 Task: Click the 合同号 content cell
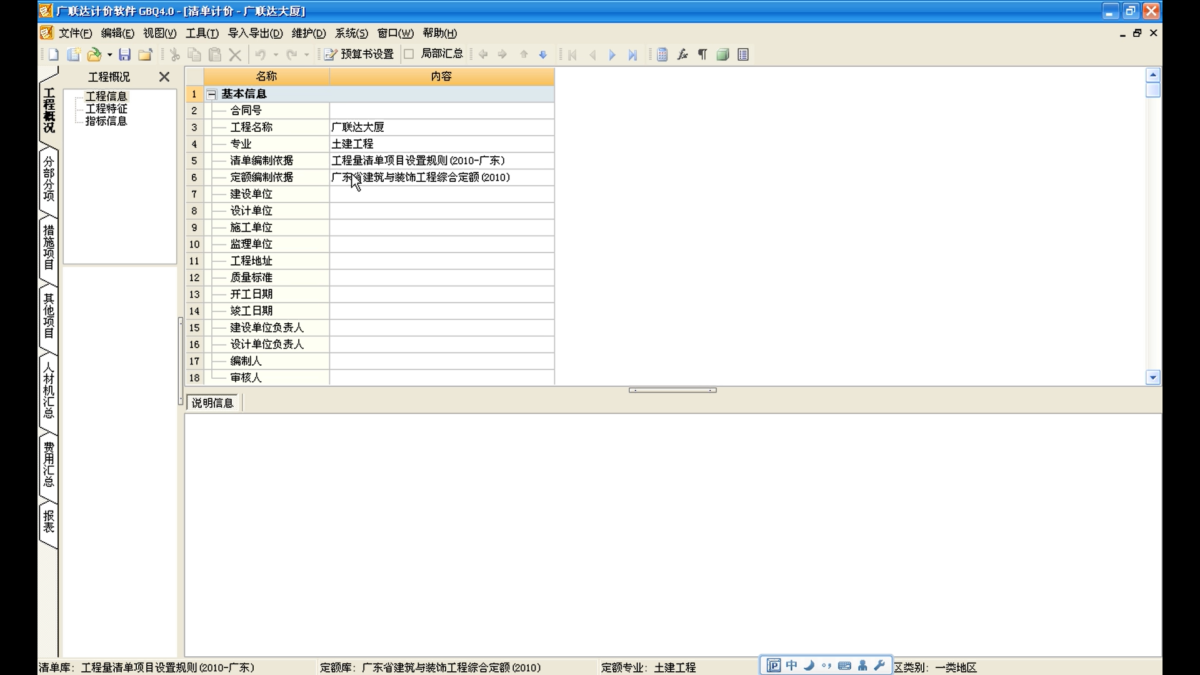(441, 111)
